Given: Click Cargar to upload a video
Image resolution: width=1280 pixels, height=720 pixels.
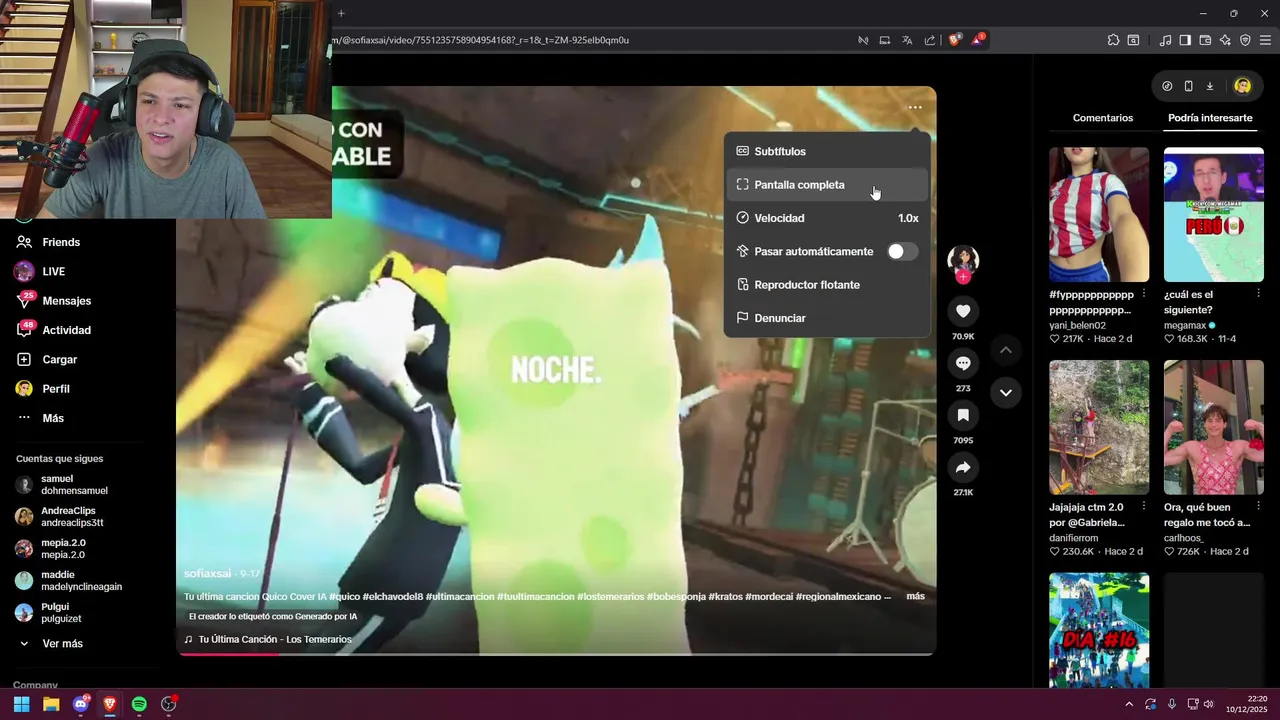Looking at the screenshot, I should pyautogui.click(x=48, y=359).
